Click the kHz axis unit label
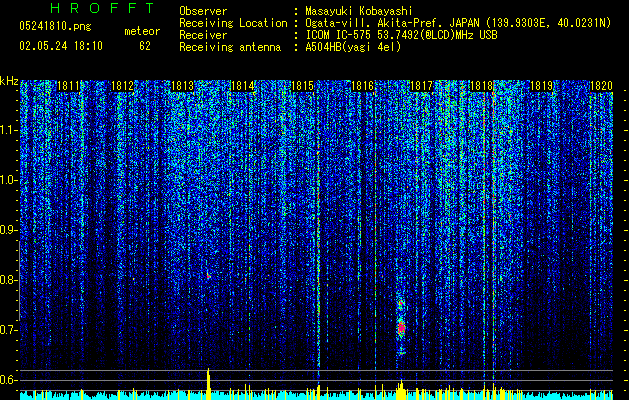 (9, 81)
